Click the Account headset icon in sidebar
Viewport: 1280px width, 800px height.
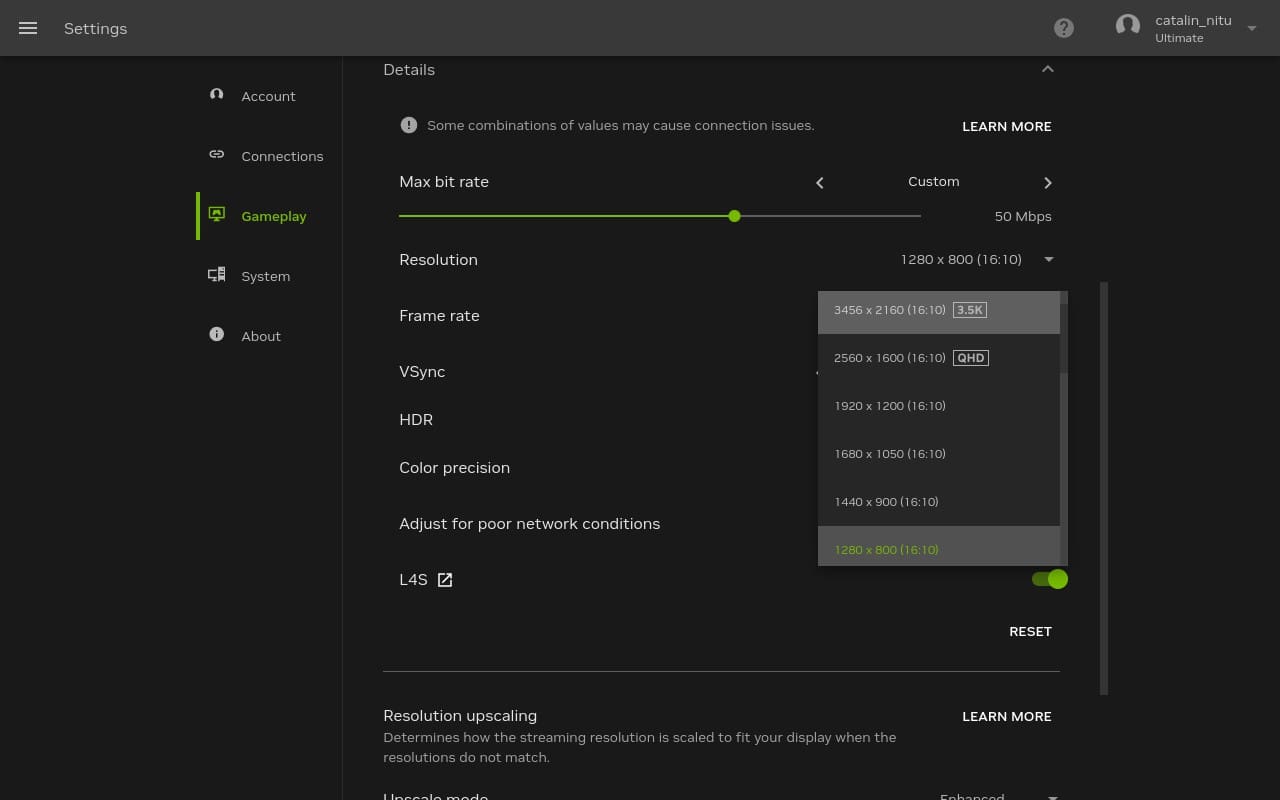(x=216, y=95)
